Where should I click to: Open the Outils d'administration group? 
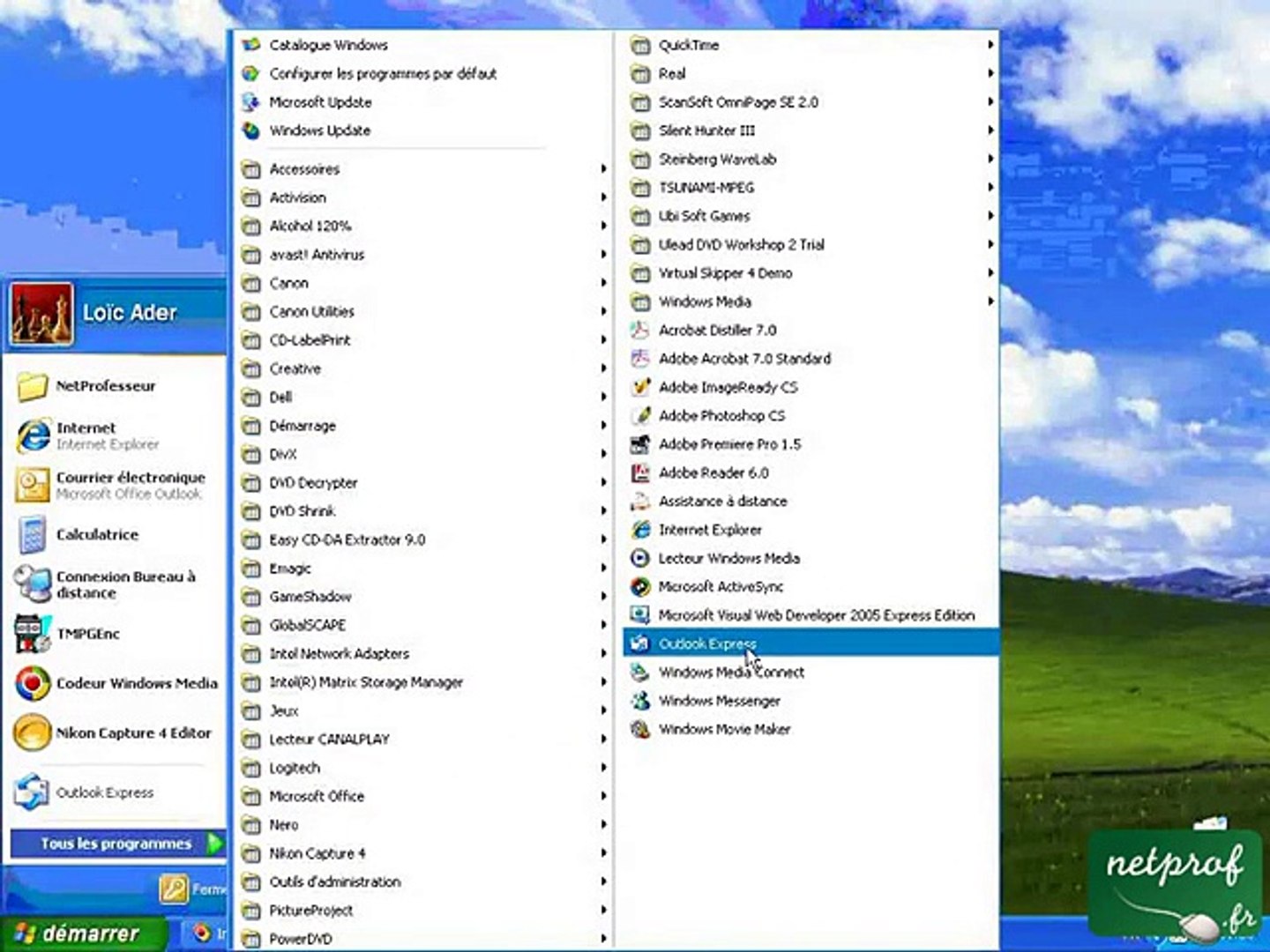pyautogui.click(x=424, y=881)
